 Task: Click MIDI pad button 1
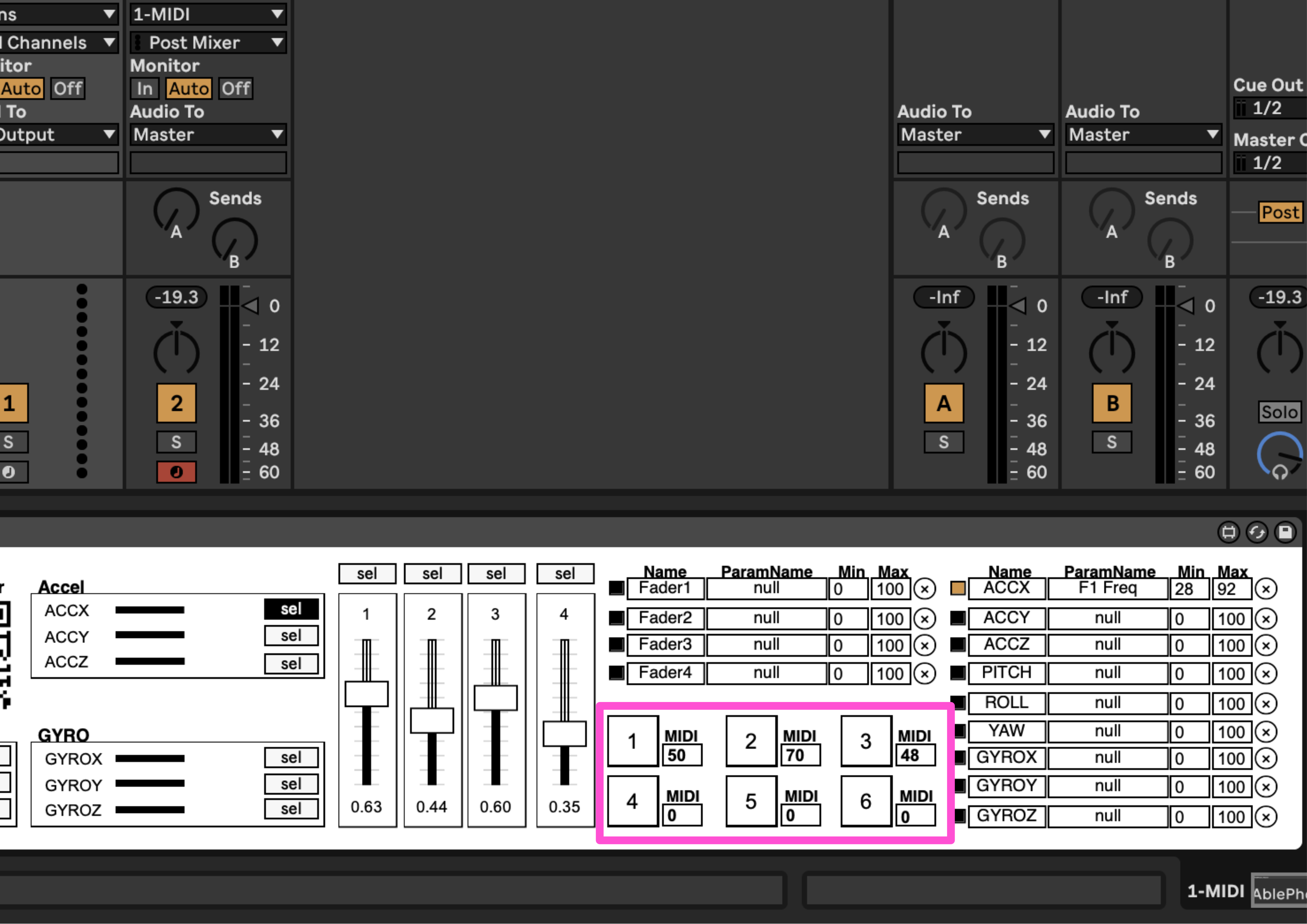point(632,741)
